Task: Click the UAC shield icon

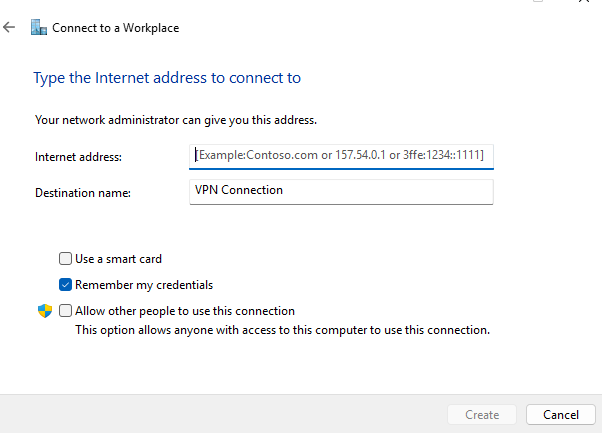Action: [42, 311]
